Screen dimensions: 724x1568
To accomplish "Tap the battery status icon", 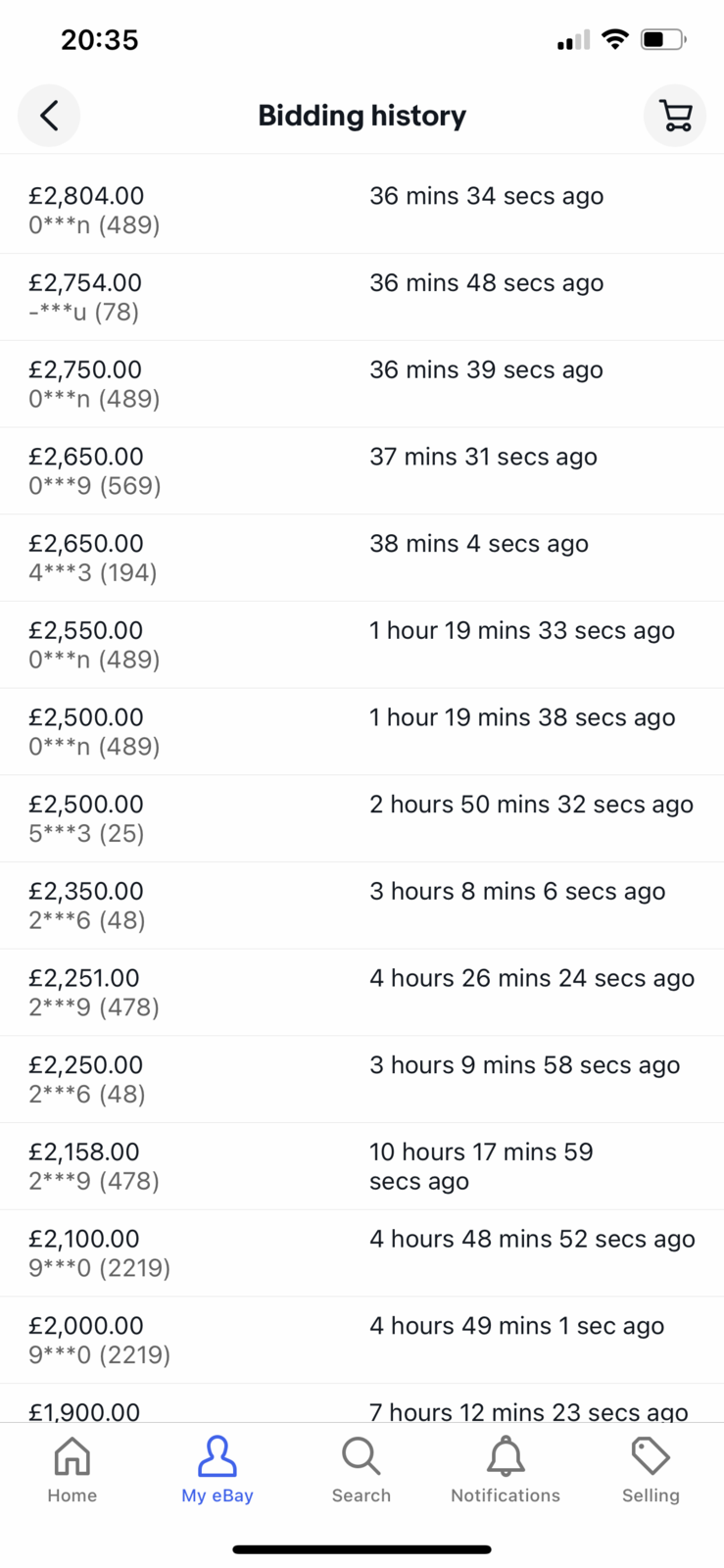I will point(663,39).
